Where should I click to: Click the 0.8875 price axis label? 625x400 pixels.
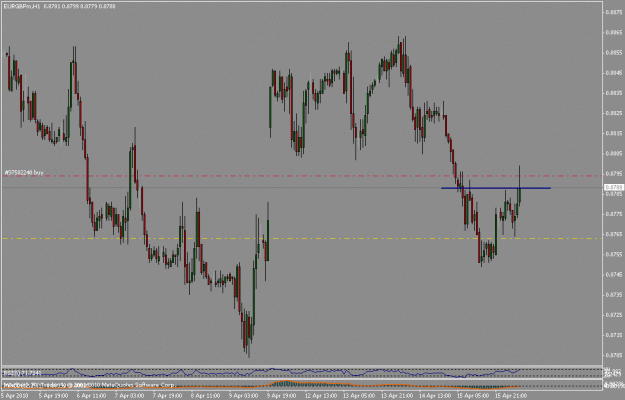(614, 12)
